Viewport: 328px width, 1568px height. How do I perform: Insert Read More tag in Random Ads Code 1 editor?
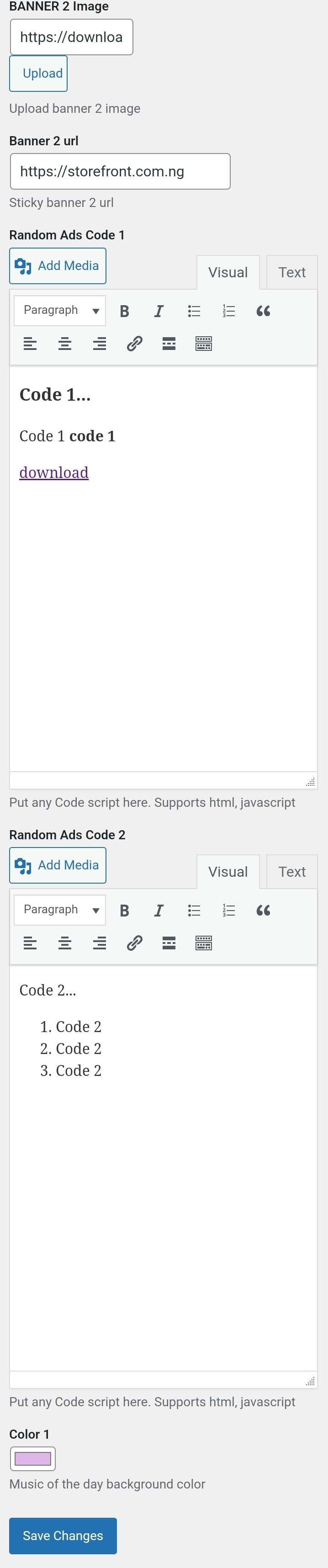click(x=169, y=344)
